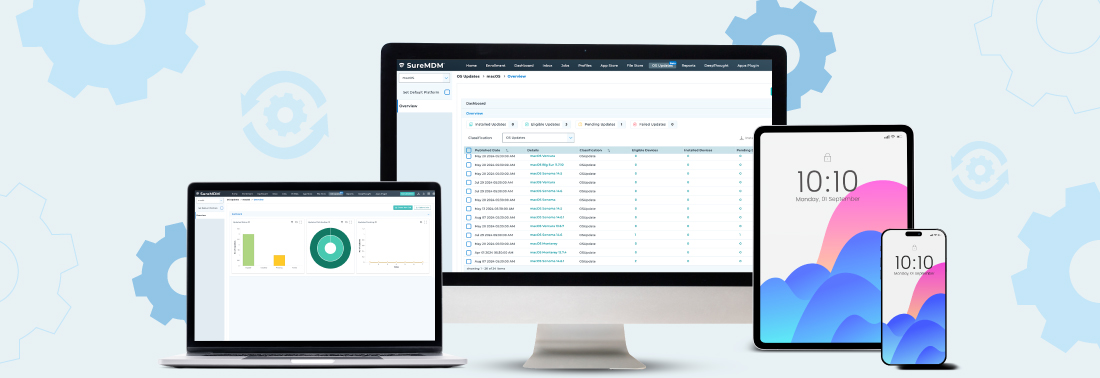Toggle Set Default Platform checkbox on the laptop
Image resolution: width=1100 pixels, height=378 pixels.
pos(222,208)
